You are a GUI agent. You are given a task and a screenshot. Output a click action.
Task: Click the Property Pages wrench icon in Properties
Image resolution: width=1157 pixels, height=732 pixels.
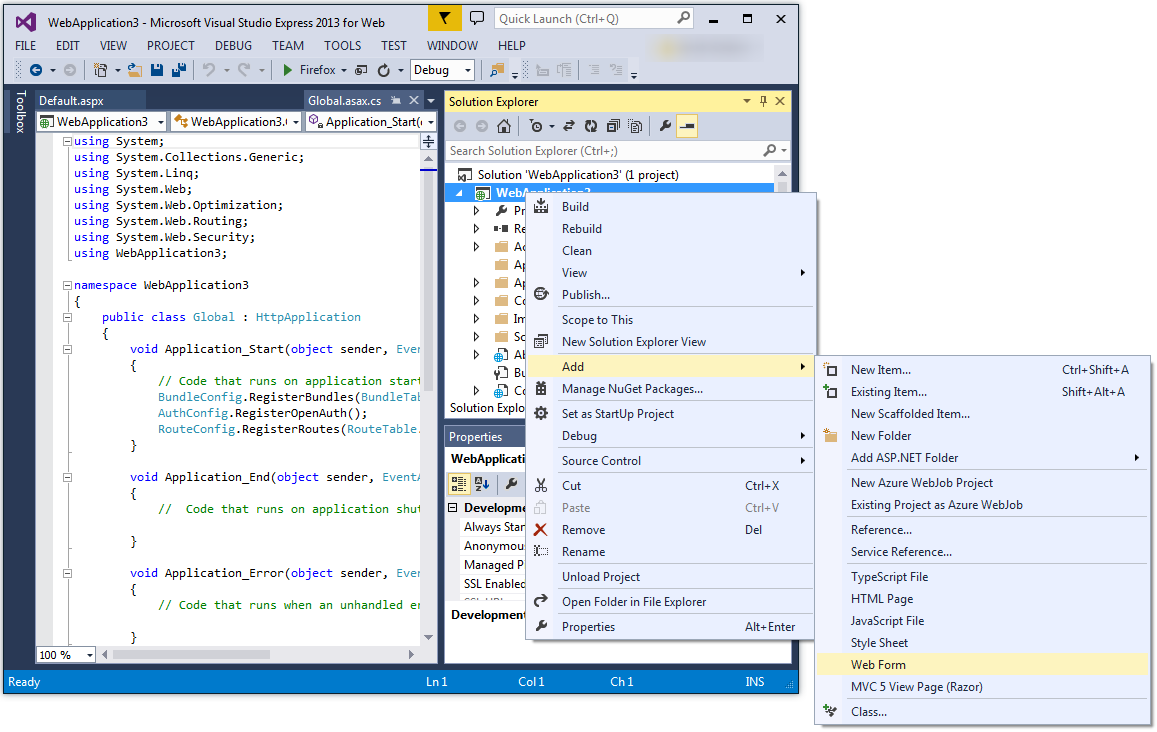511,484
